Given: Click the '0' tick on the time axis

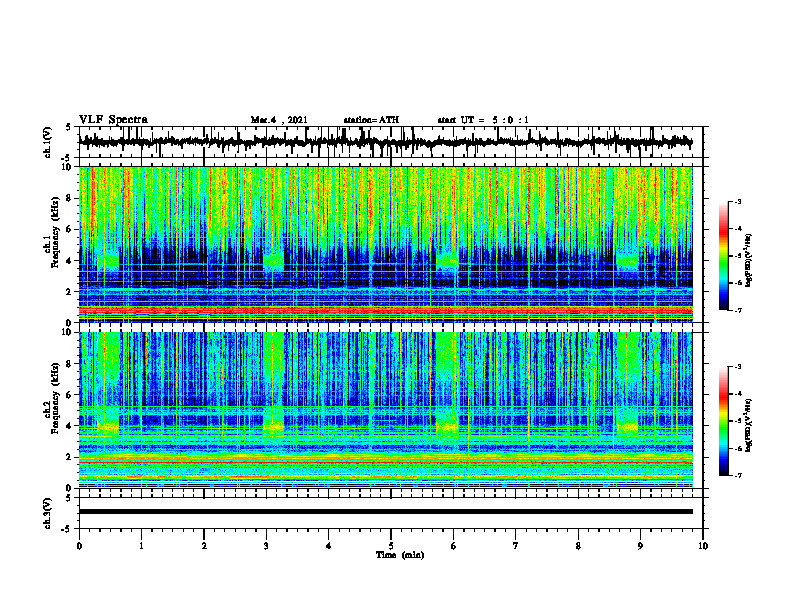Looking at the screenshot, I should [79, 546].
